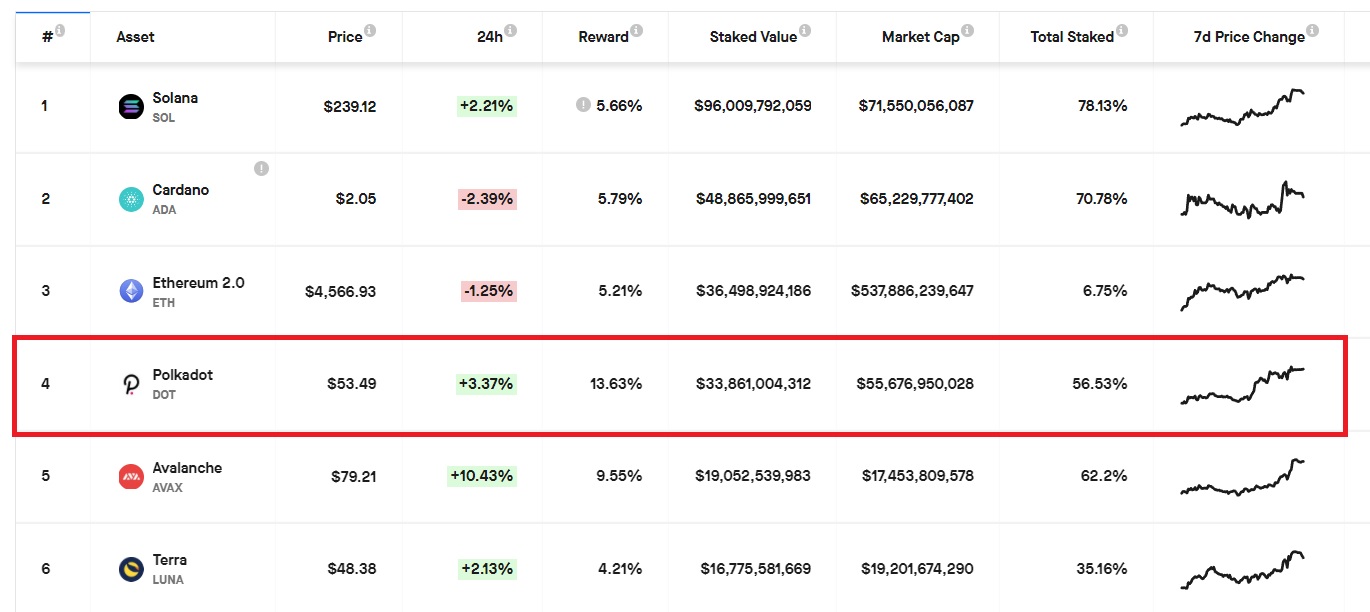Open the Avalanche asset link

click(187, 468)
